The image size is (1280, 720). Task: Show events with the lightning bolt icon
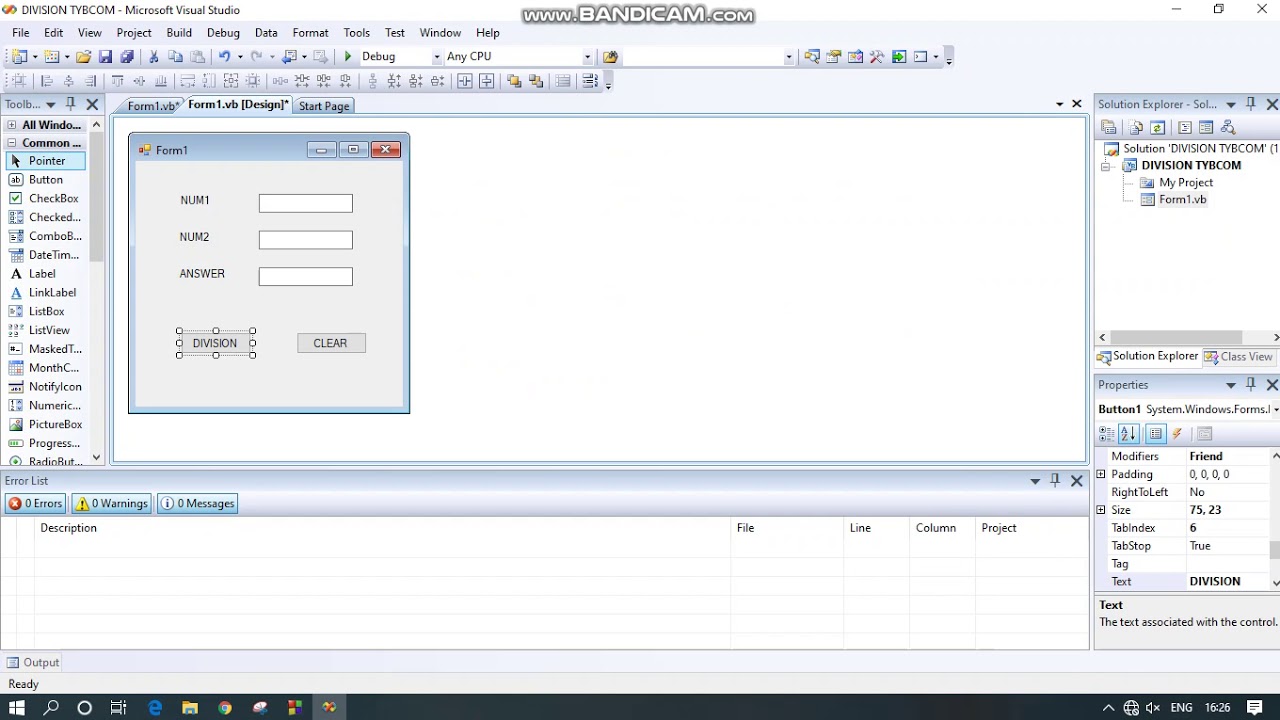1177,434
